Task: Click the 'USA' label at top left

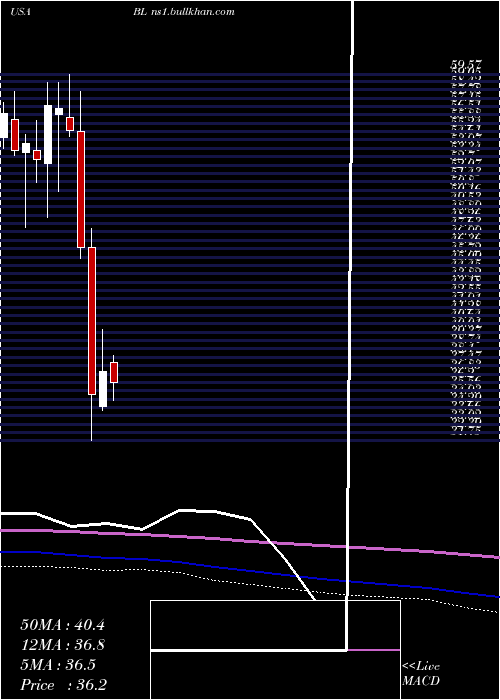Action: 21,12
